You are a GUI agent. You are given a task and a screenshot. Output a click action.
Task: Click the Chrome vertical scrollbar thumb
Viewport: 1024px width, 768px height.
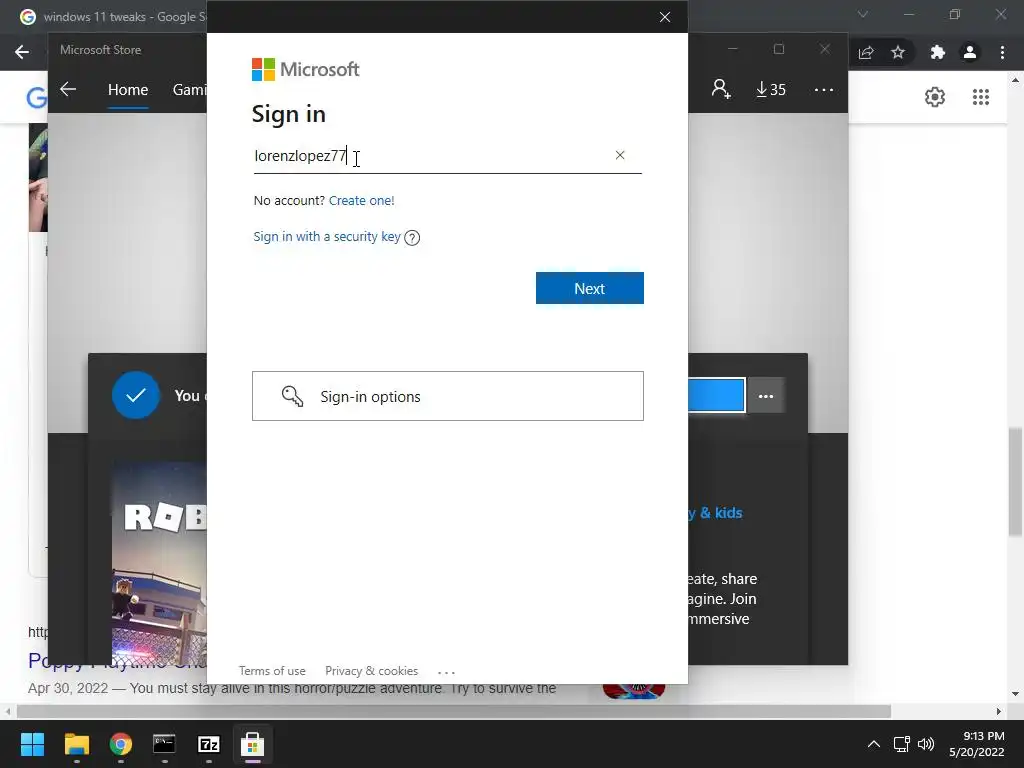1016,481
